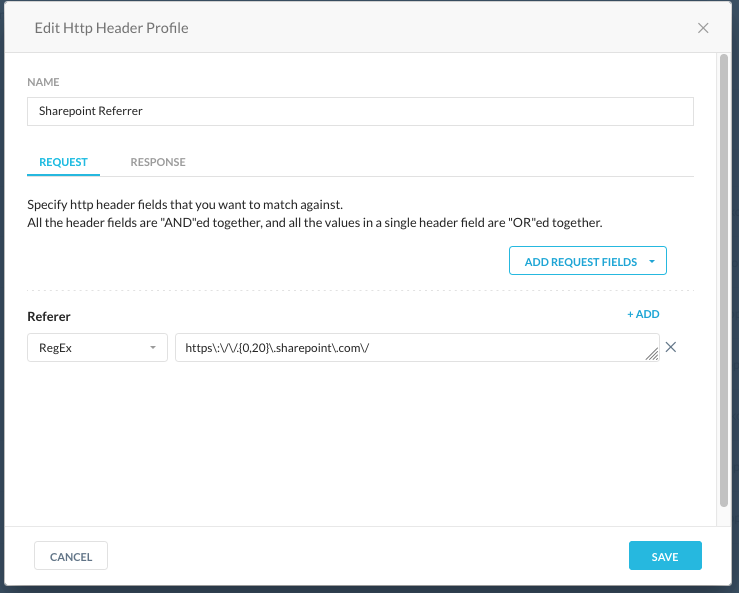Click the Name field containing Sharepoint Referrer

pyautogui.click(x=360, y=111)
